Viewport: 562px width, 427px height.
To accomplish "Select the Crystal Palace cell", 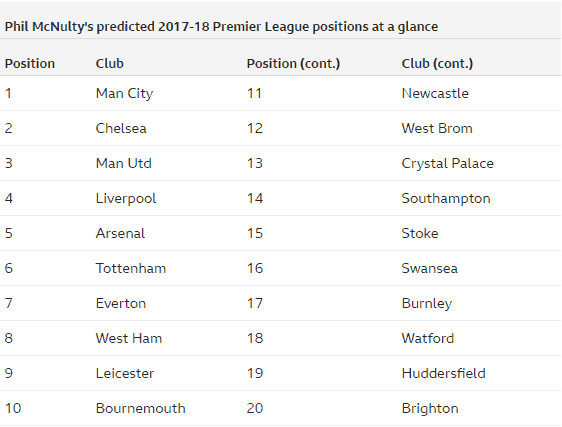I will pos(448,163).
